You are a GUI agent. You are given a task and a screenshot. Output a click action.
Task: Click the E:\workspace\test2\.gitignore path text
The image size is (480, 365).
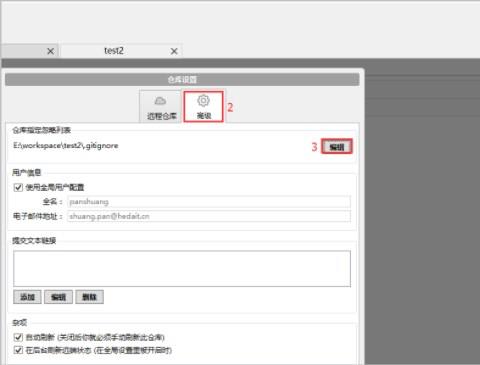pyautogui.click(x=66, y=146)
